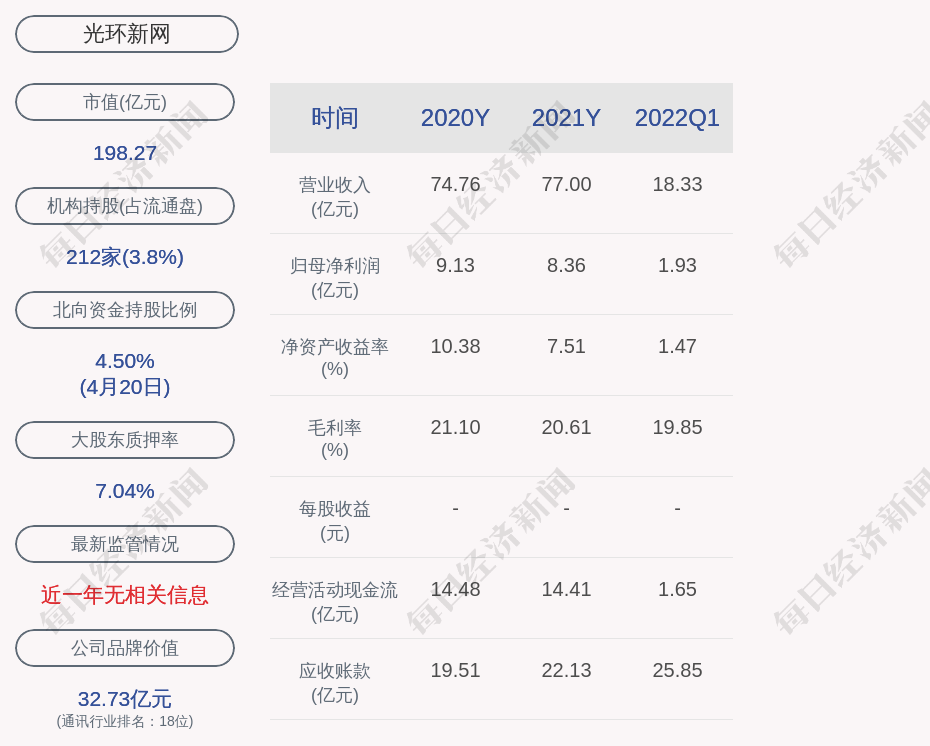Click gross margin value 21.10

[455, 427]
